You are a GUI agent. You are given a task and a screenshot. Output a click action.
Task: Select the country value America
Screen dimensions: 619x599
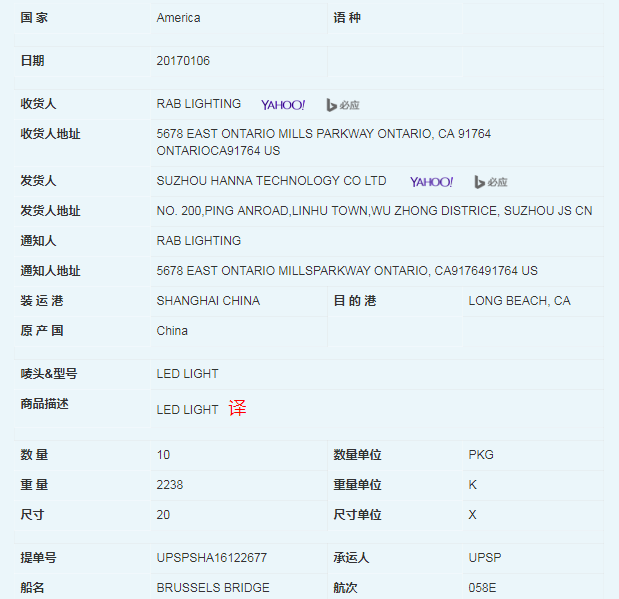point(178,18)
